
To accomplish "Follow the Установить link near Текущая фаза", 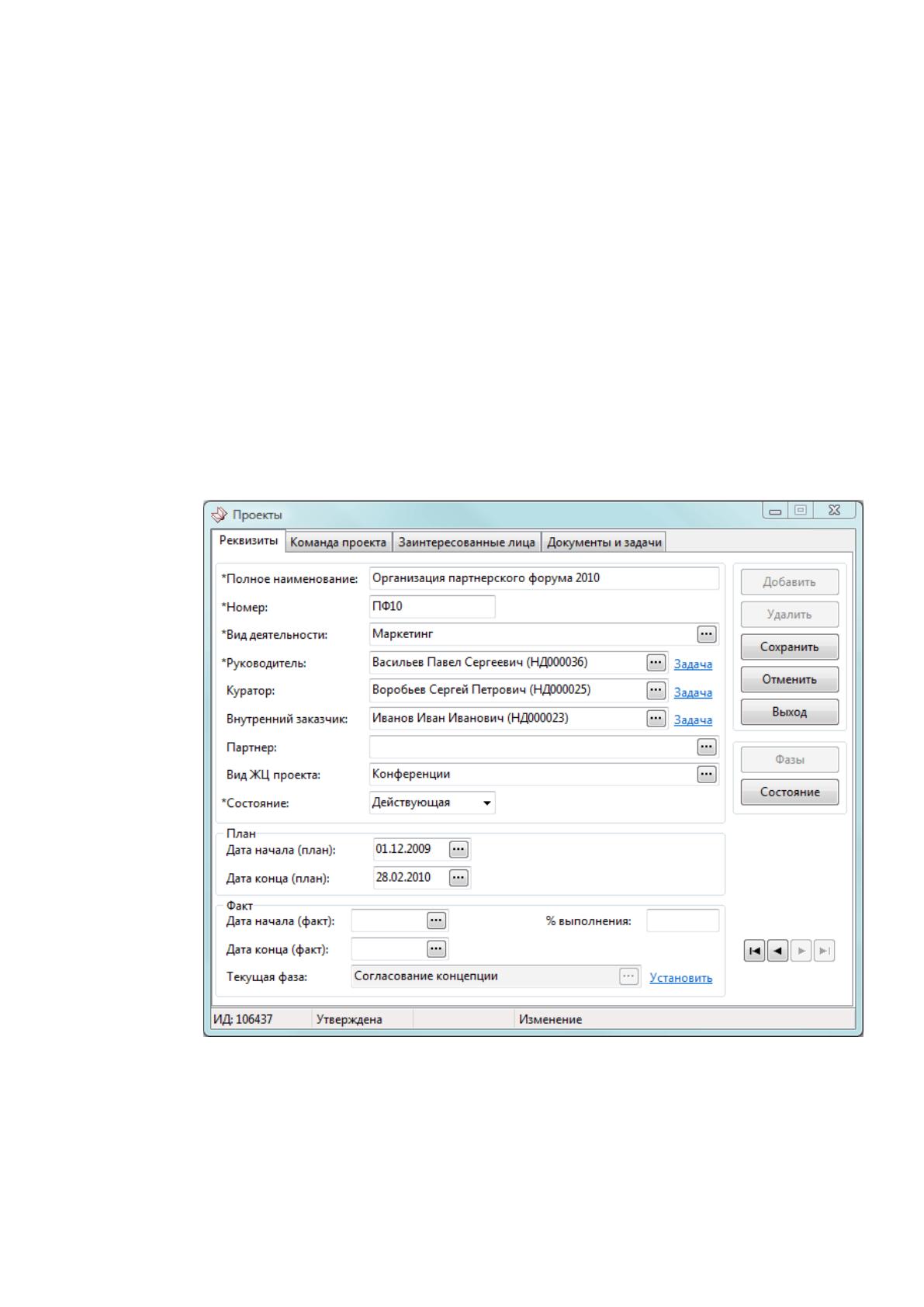I will click(681, 978).
